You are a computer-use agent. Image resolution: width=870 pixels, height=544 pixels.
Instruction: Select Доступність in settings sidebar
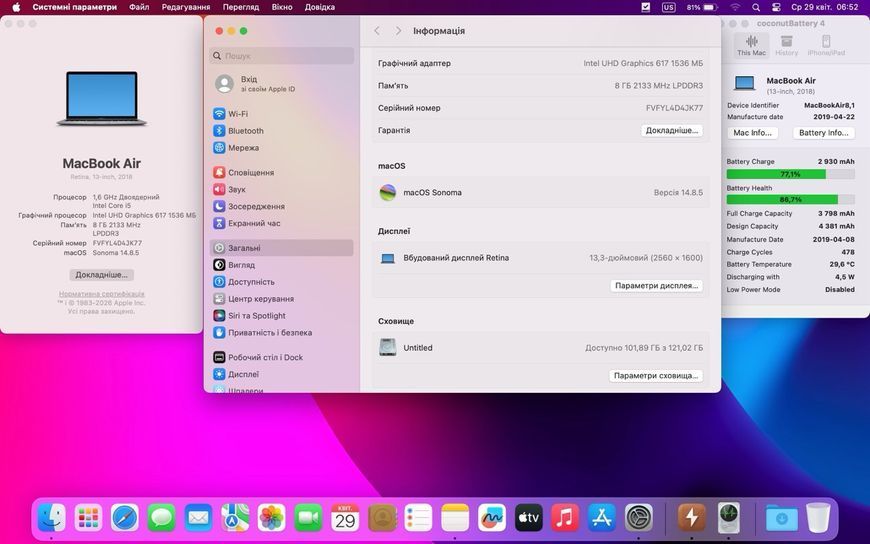tap(282, 282)
